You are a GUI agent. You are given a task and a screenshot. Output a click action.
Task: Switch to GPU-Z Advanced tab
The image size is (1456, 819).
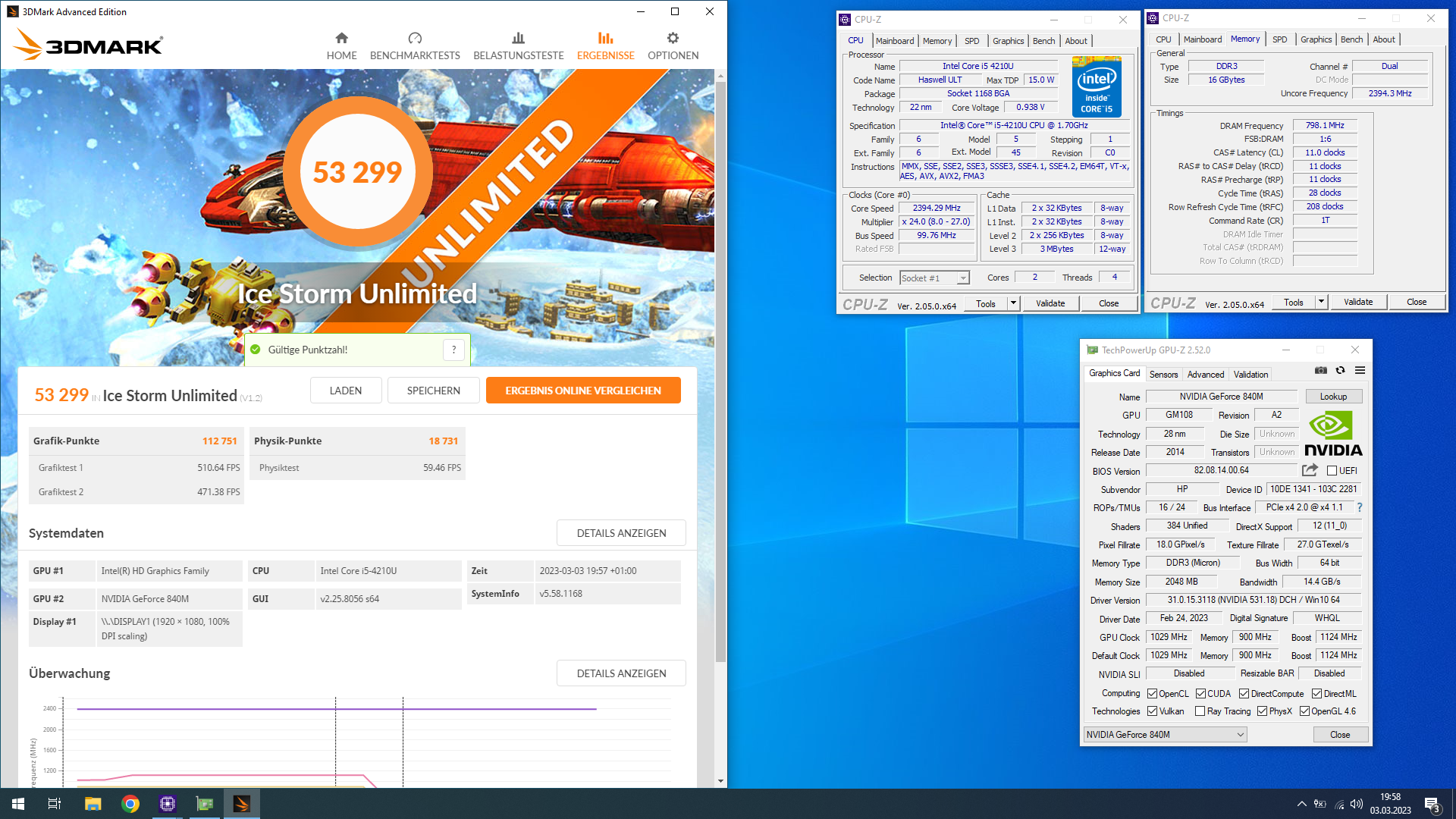pyautogui.click(x=1205, y=375)
